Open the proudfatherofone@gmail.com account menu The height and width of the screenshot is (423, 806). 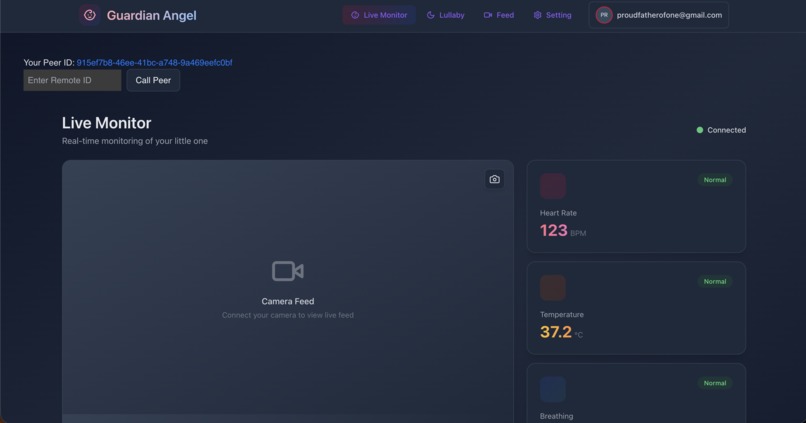(x=658, y=15)
